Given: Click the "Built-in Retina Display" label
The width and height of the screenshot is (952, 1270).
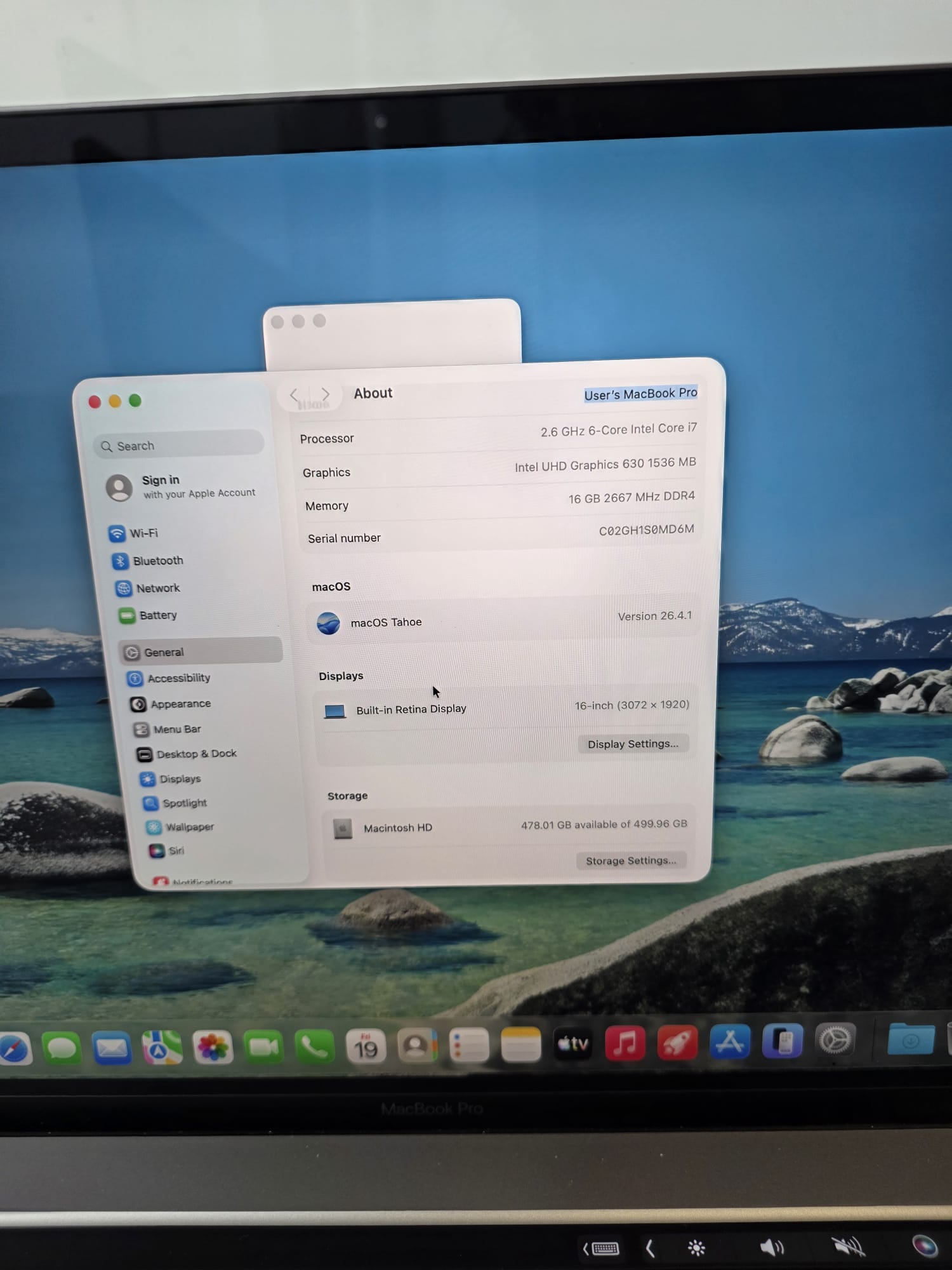Looking at the screenshot, I should 411,709.
